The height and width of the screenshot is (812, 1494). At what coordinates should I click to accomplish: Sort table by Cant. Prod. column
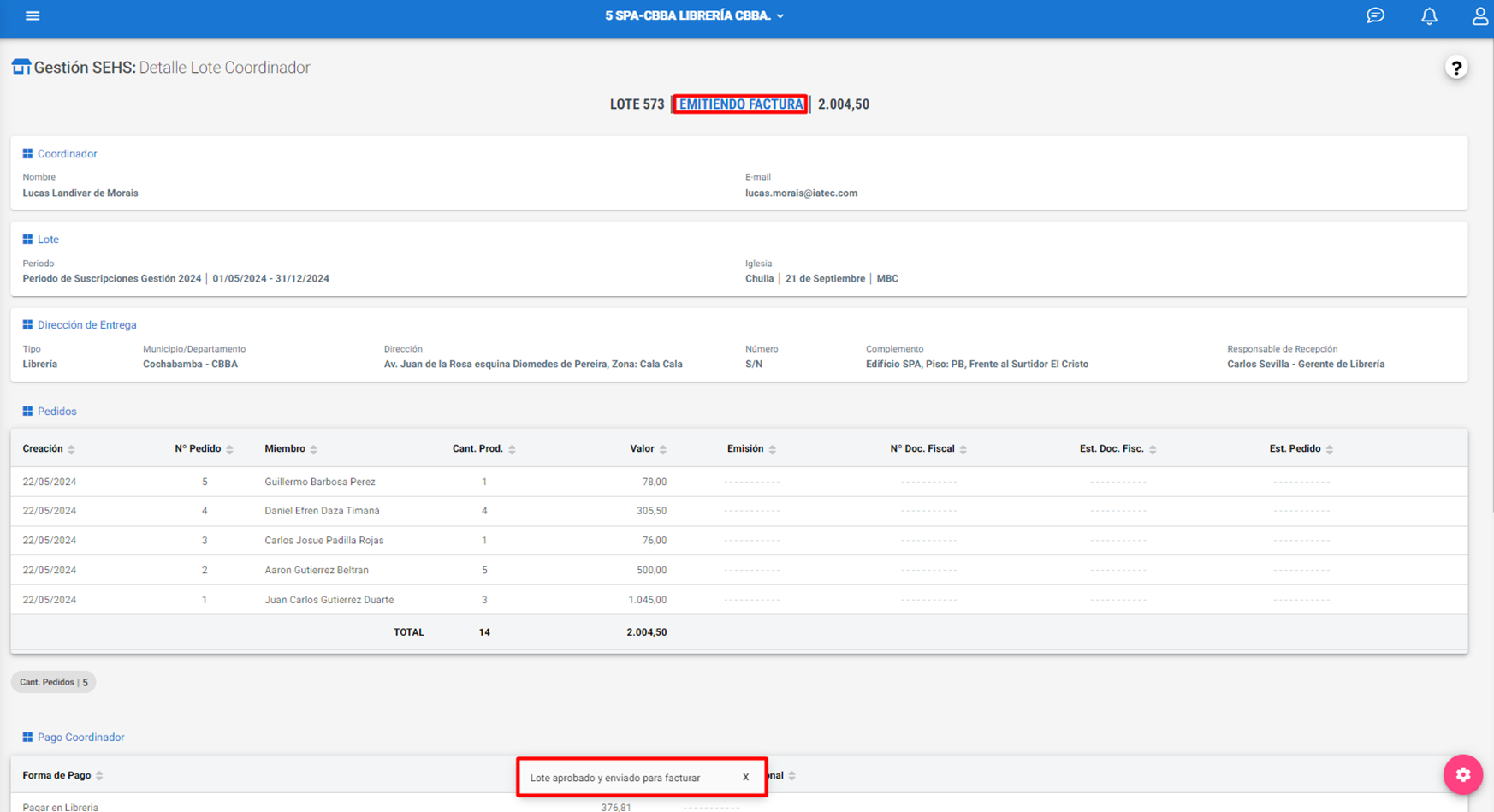[484, 448]
